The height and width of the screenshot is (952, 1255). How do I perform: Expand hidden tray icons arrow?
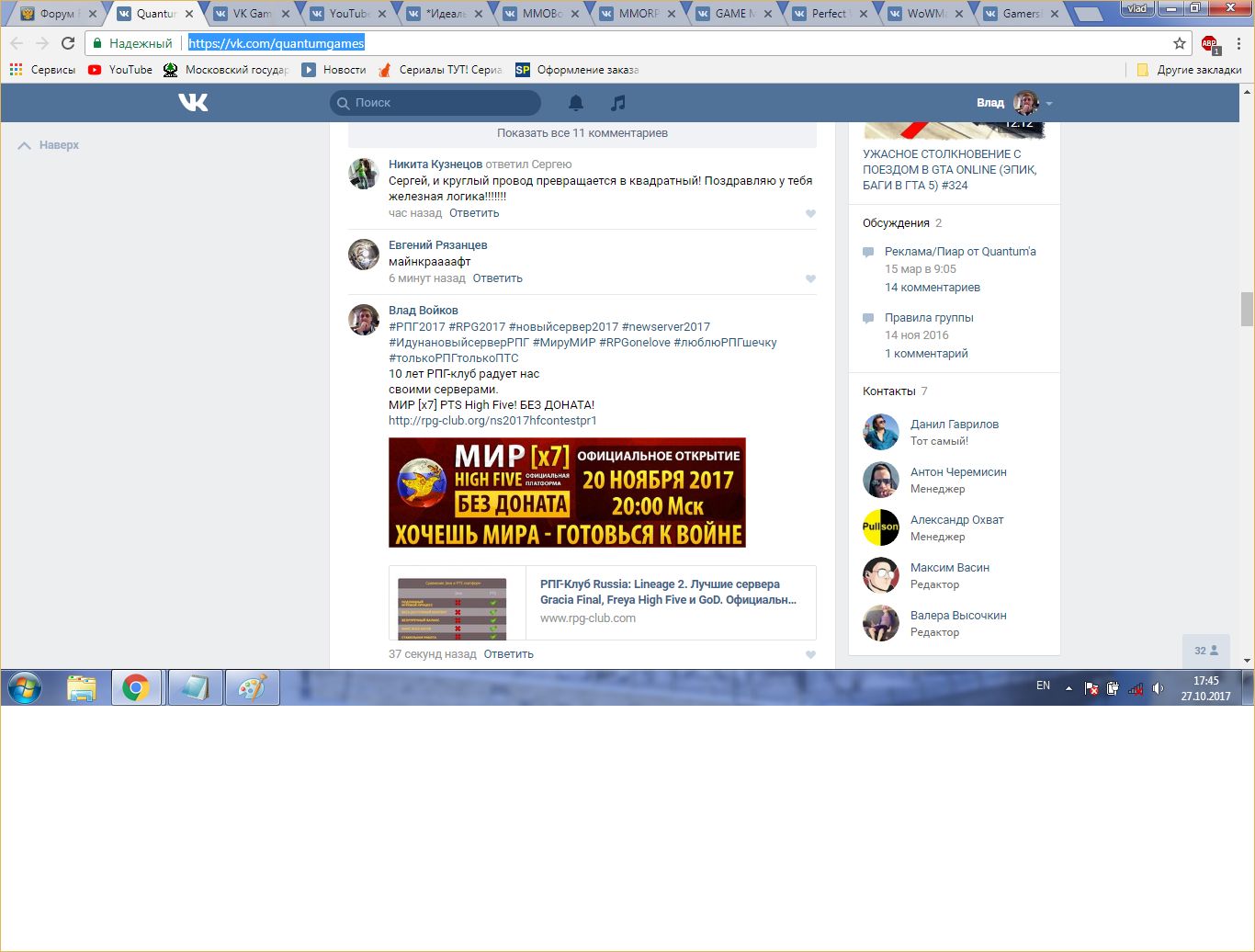1068,687
